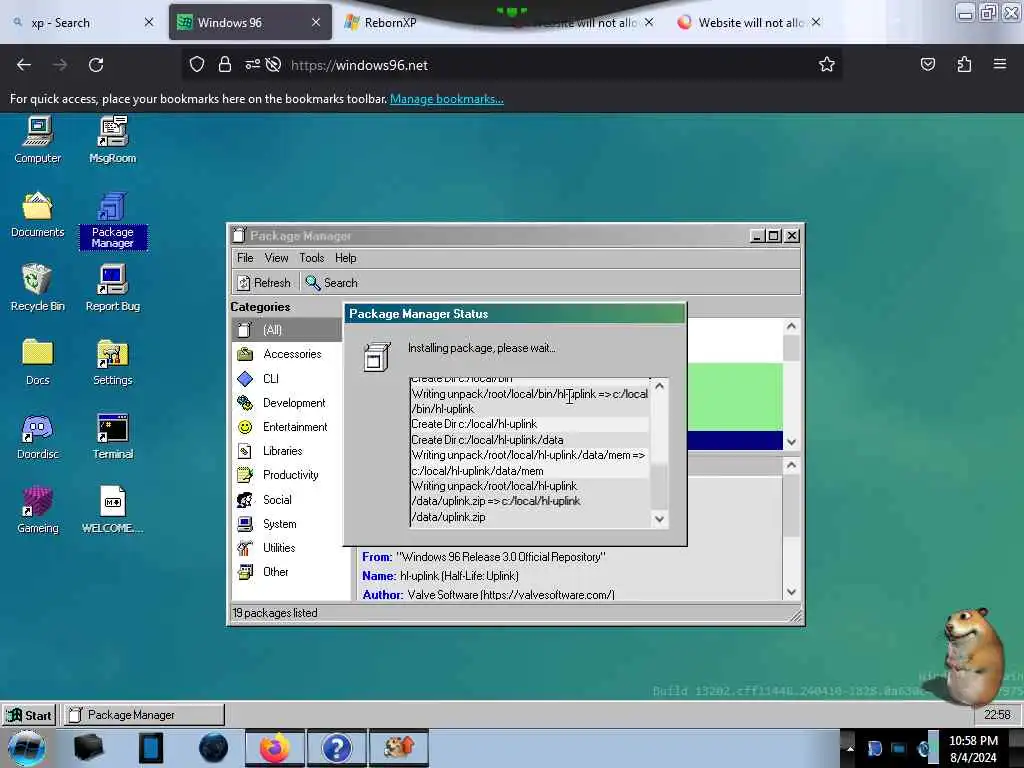Screen dimensions: 1024x768
Task: Click the 'Name: hl-uplink (Half-Life: Uplink)' line
Action: click(440, 576)
